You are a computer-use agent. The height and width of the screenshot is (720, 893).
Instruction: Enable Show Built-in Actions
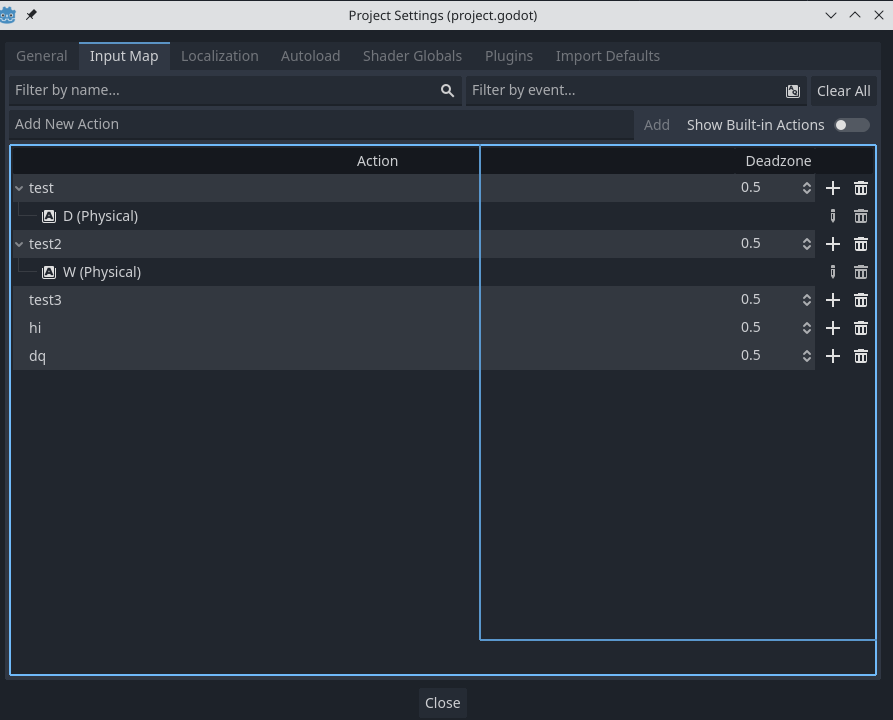(851, 124)
